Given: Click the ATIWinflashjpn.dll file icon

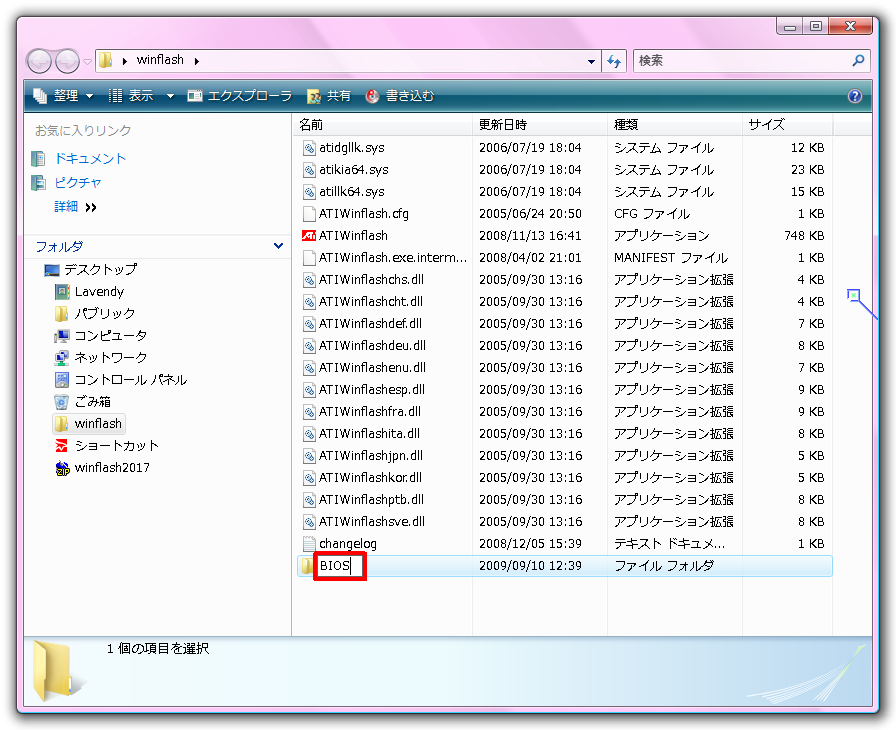Looking at the screenshot, I should [x=309, y=456].
